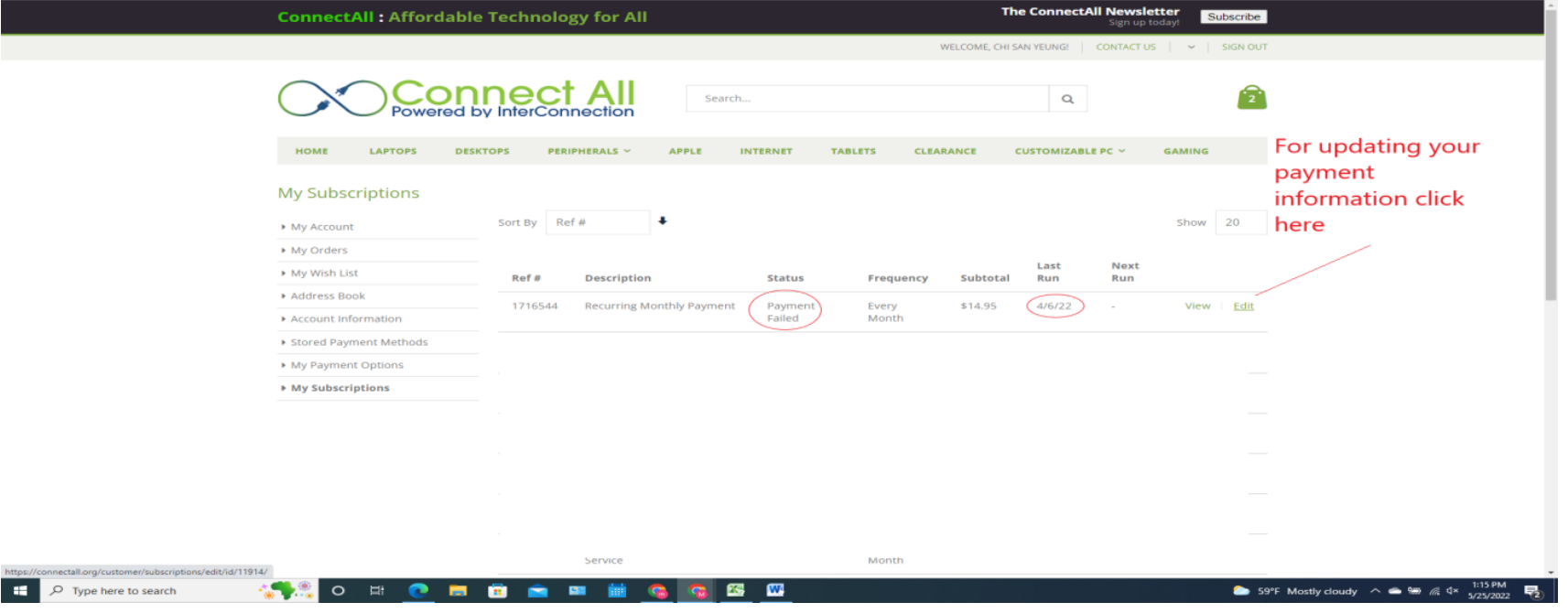
Task: Open File Explorer from the taskbar
Action: click(x=458, y=591)
